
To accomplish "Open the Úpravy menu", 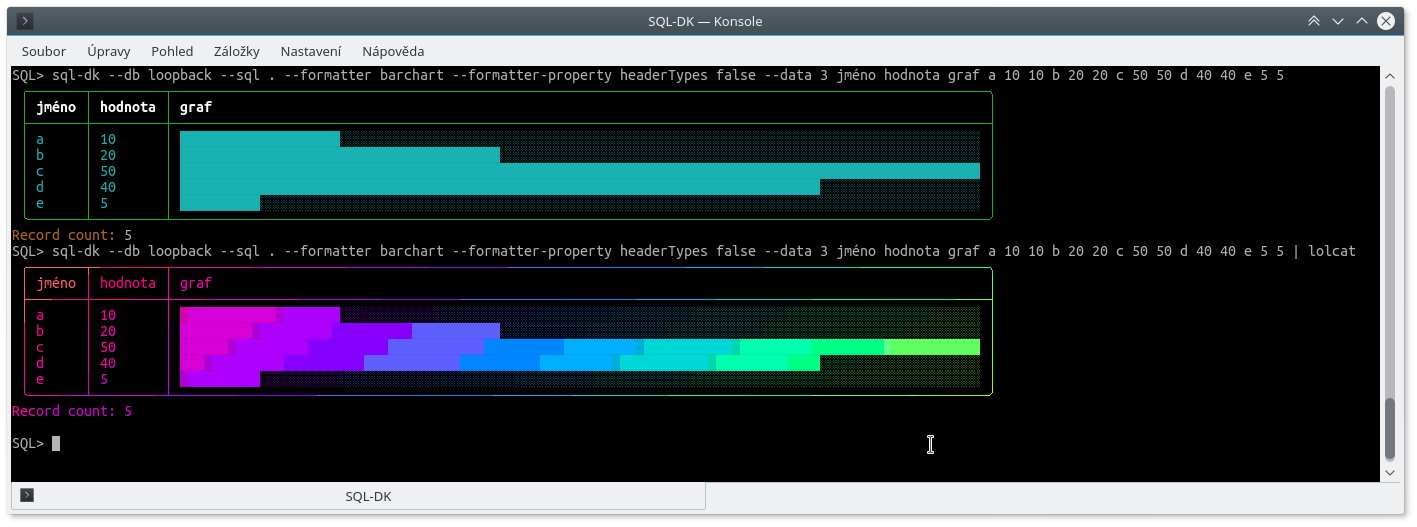I will pos(109,51).
